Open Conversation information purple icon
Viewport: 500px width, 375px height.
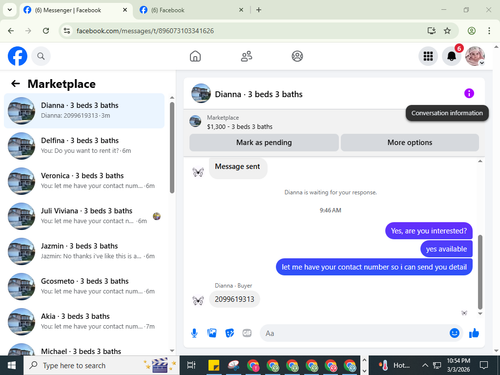click(x=469, y=93)
